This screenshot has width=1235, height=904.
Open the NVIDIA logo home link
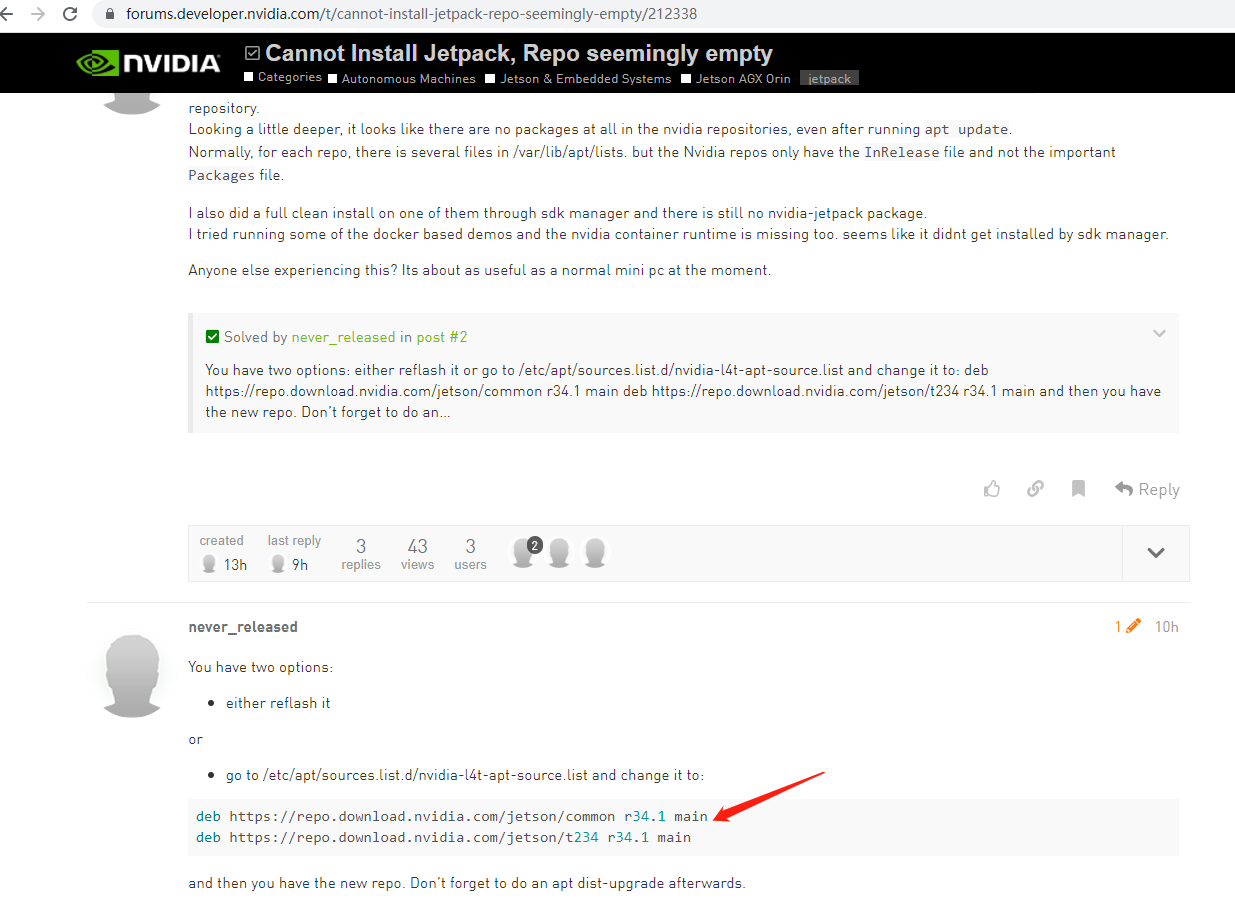pyautogui.click(x=148, y=64)
